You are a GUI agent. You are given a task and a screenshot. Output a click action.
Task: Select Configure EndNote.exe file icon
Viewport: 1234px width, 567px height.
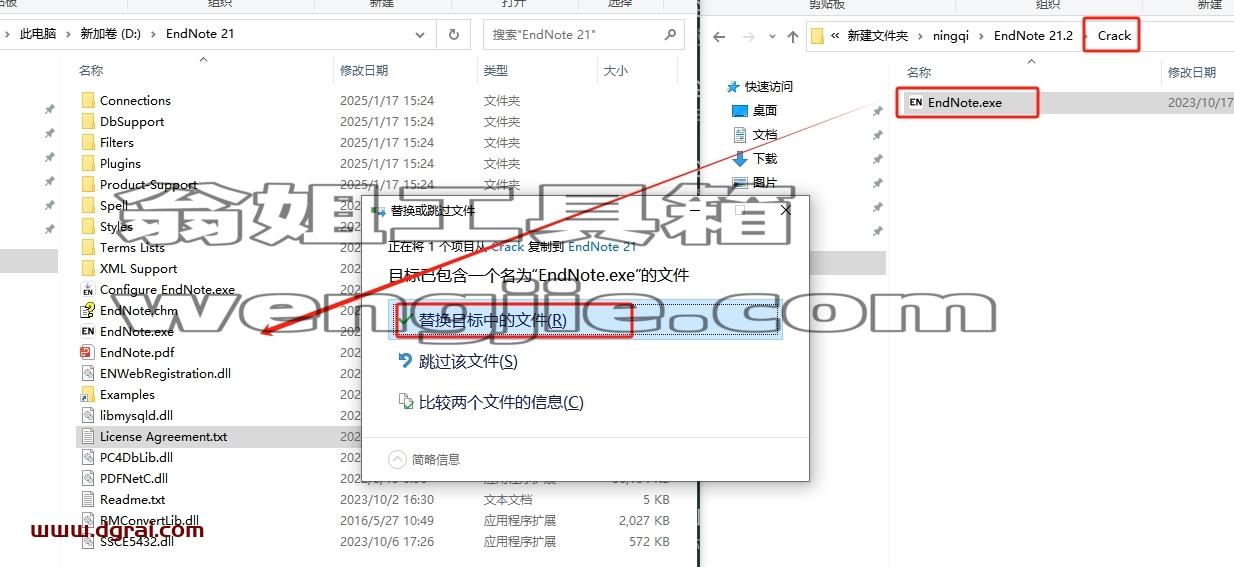click(88, 289)
